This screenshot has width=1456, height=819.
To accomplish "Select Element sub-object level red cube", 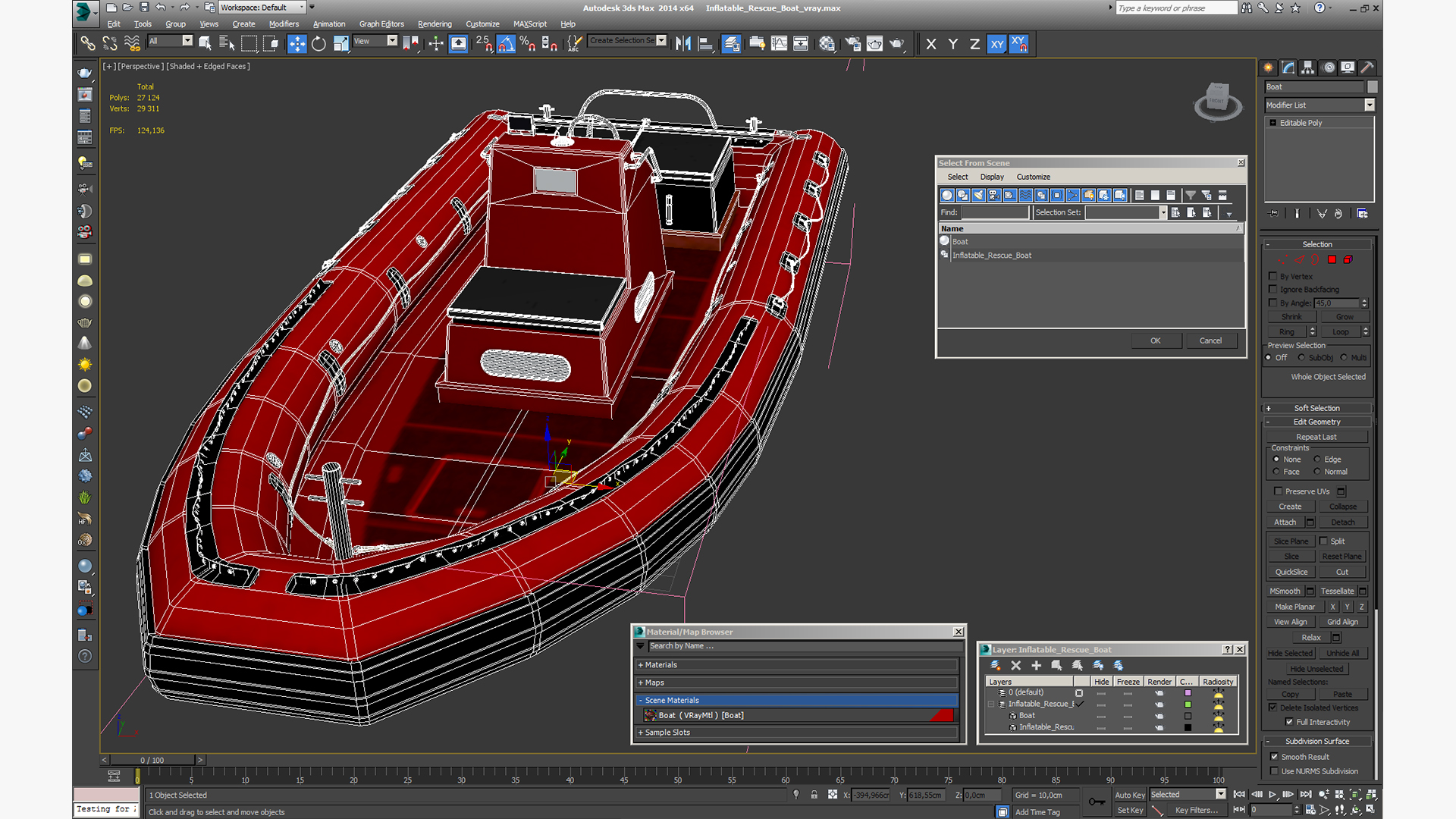I will click(1348, 260).
